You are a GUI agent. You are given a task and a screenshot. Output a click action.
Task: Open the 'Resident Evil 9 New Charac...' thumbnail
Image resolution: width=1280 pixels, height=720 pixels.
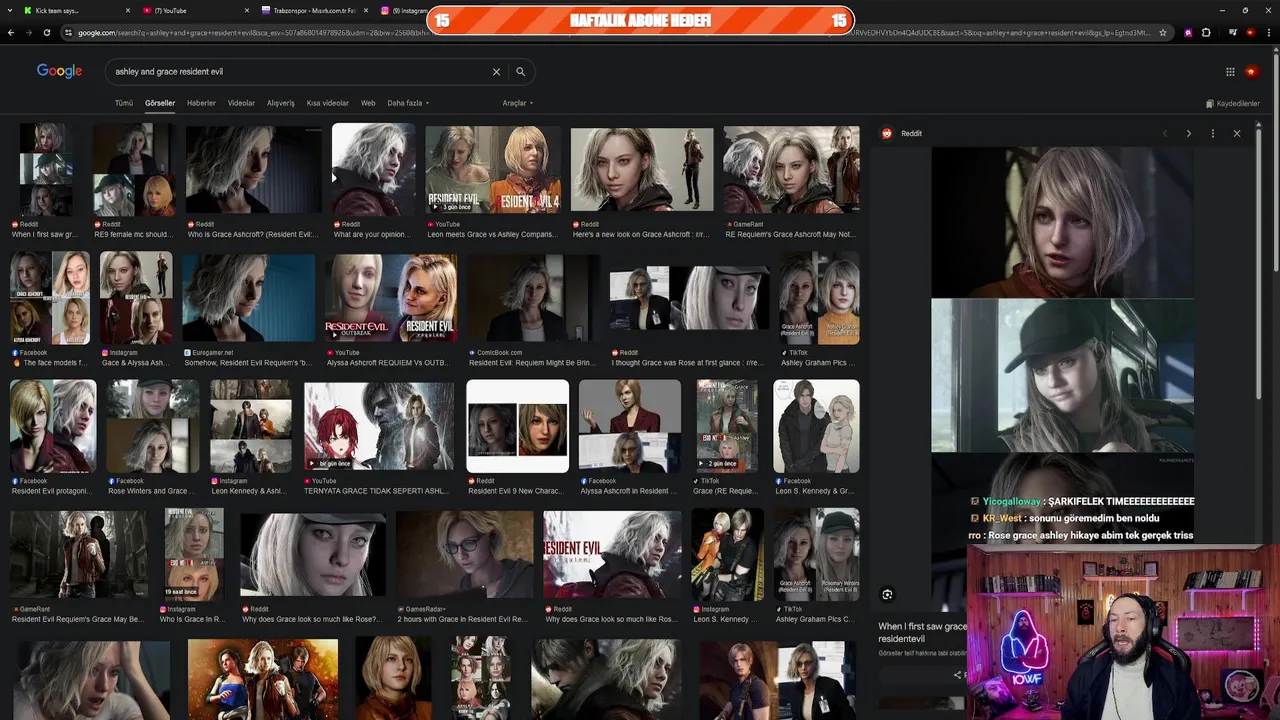[x=517, y=426]
